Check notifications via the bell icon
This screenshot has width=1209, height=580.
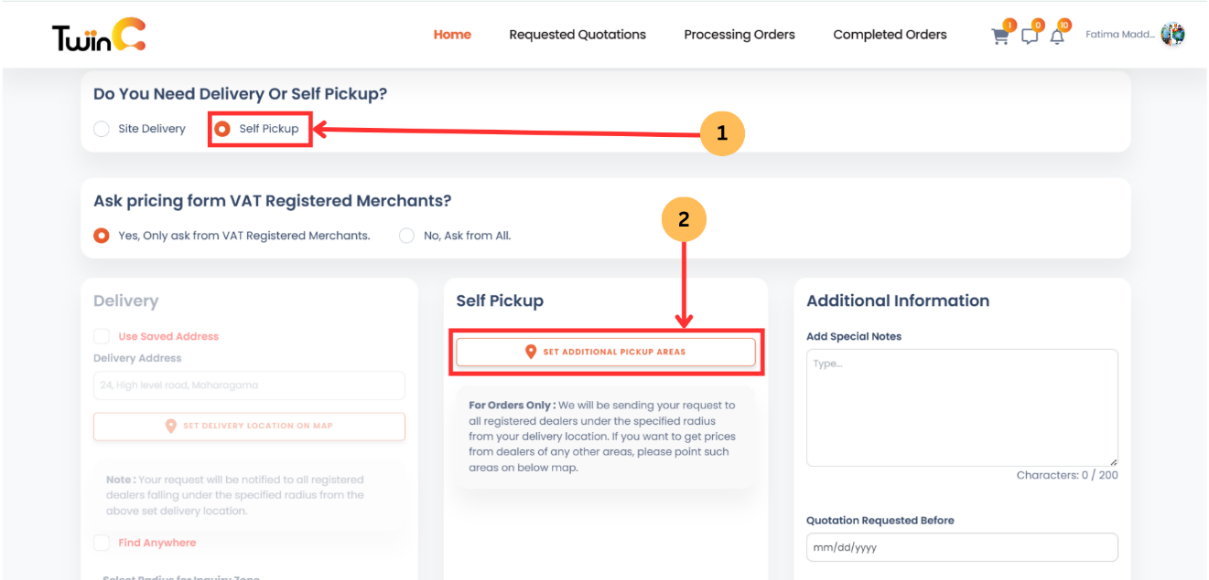(1057, 35)
